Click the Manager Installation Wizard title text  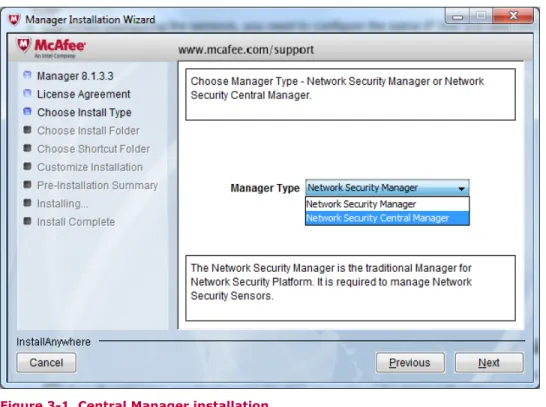90,19
